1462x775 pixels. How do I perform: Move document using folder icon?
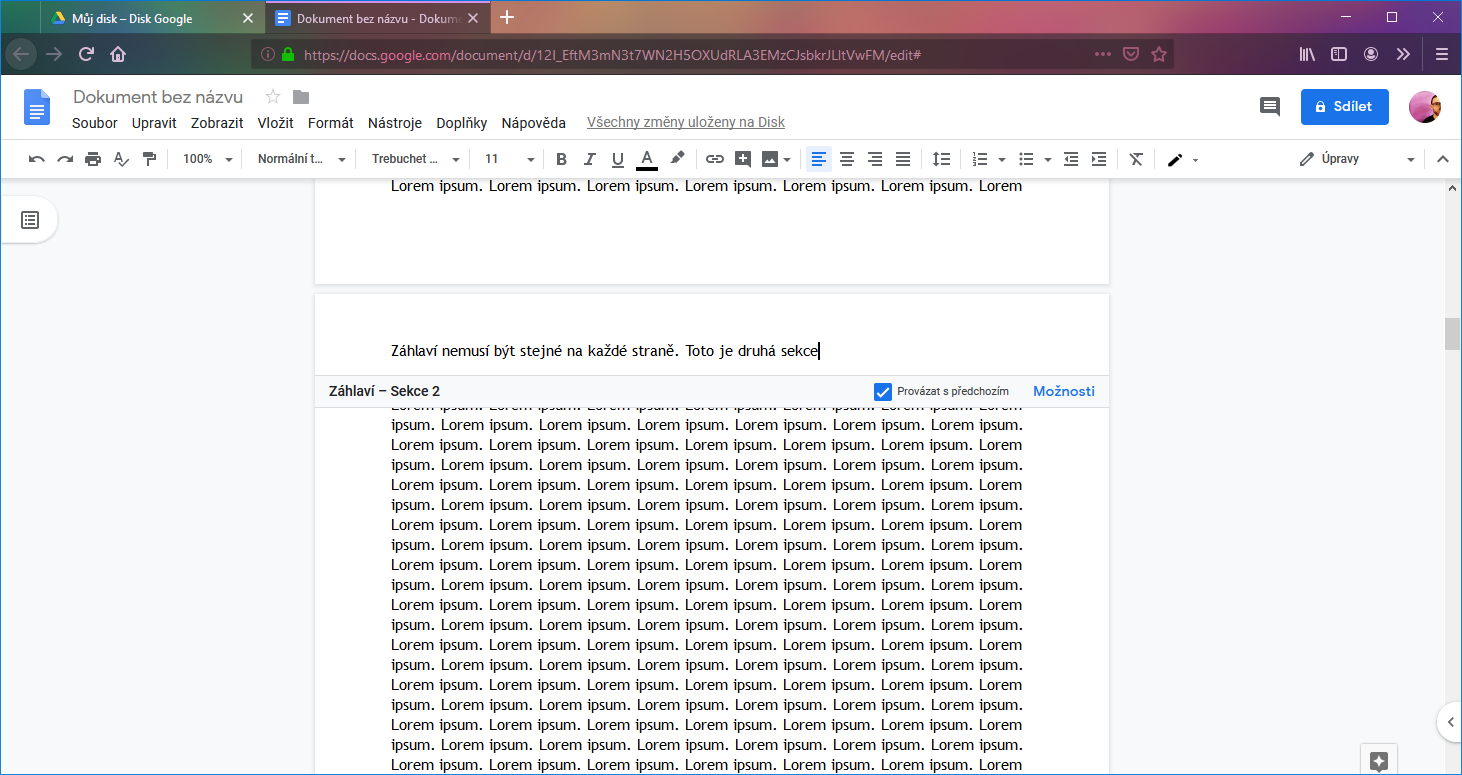coord(301,97)
